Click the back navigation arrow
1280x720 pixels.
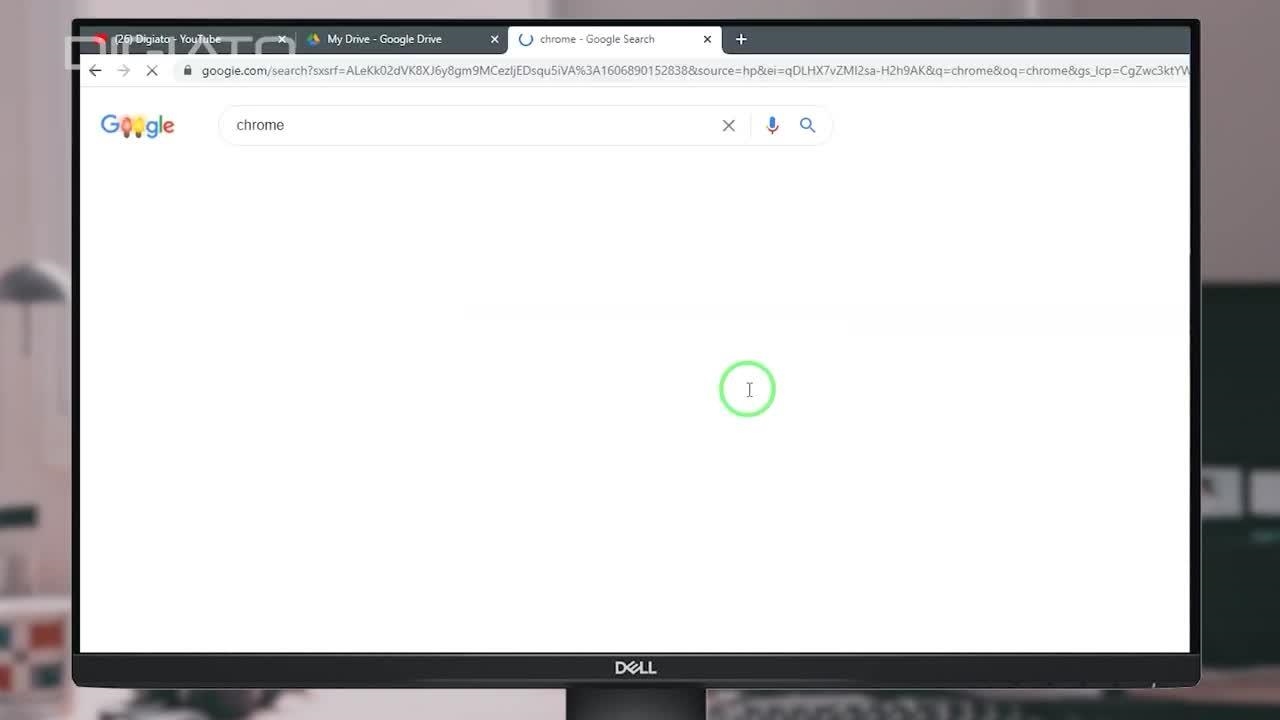point(95,70)
